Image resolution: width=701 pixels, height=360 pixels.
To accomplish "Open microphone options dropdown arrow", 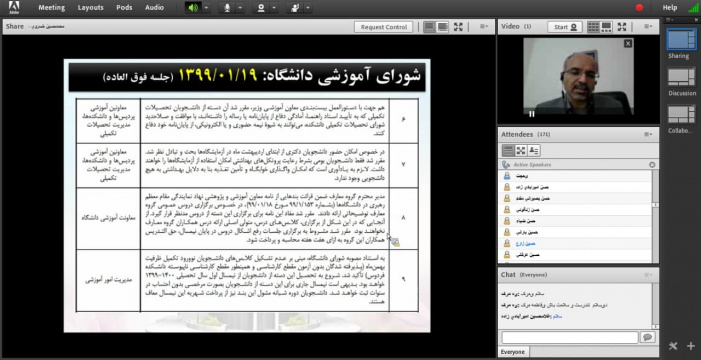I will [x=240, y=8].
